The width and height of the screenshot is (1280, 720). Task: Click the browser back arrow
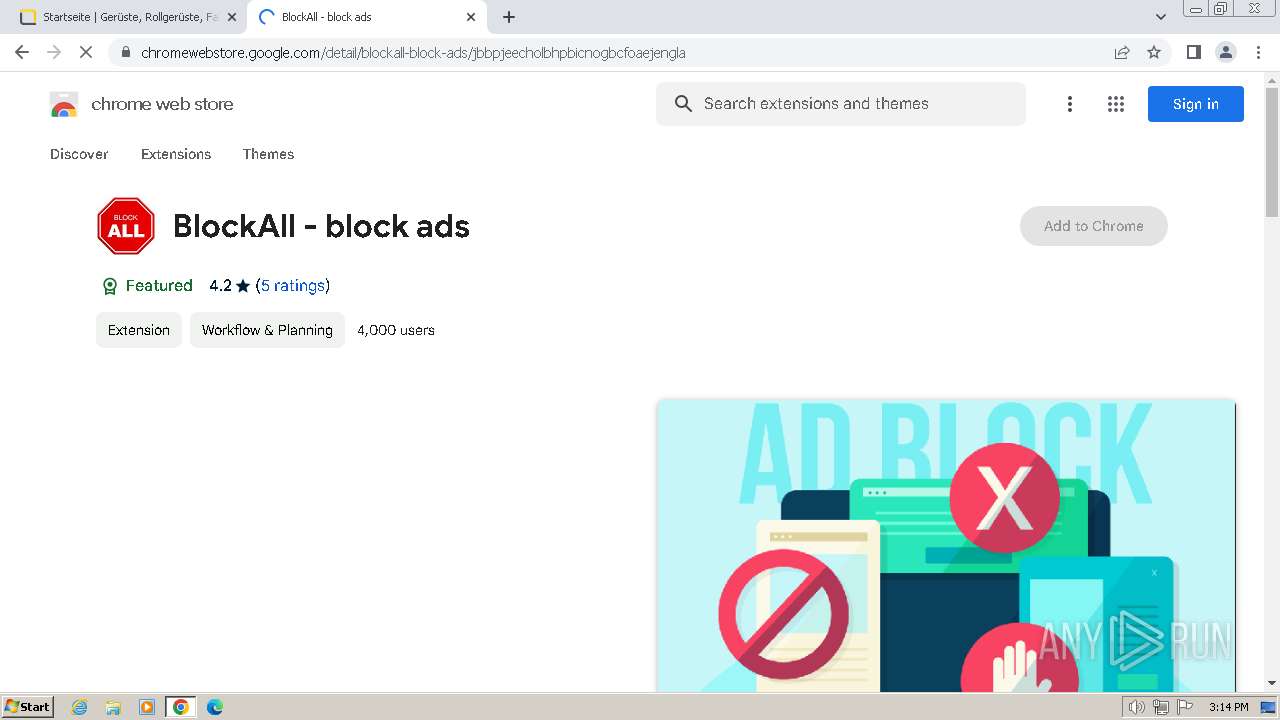(22, 52)
